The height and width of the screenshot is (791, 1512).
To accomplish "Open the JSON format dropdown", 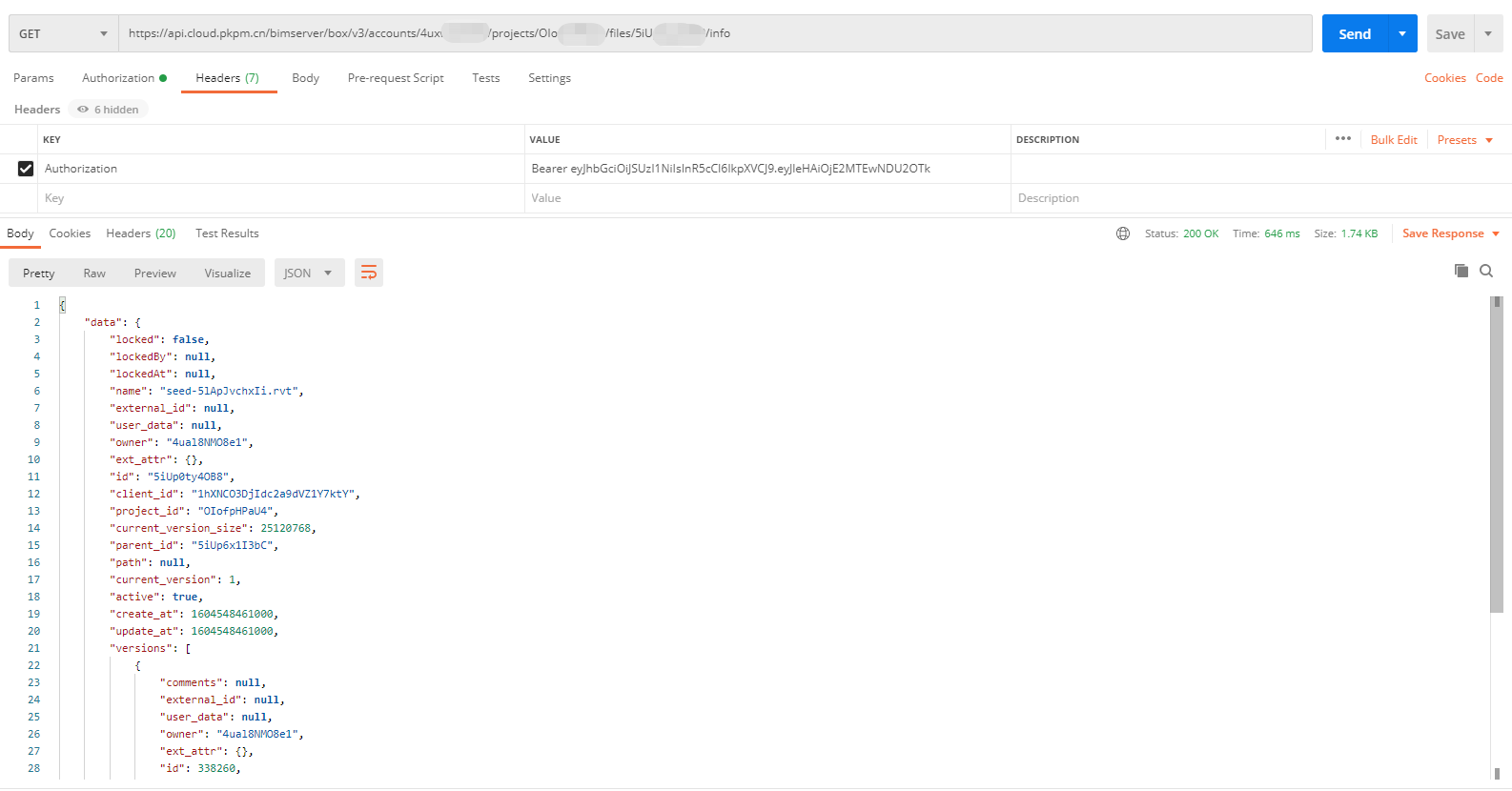I will [x=309, y=274].
